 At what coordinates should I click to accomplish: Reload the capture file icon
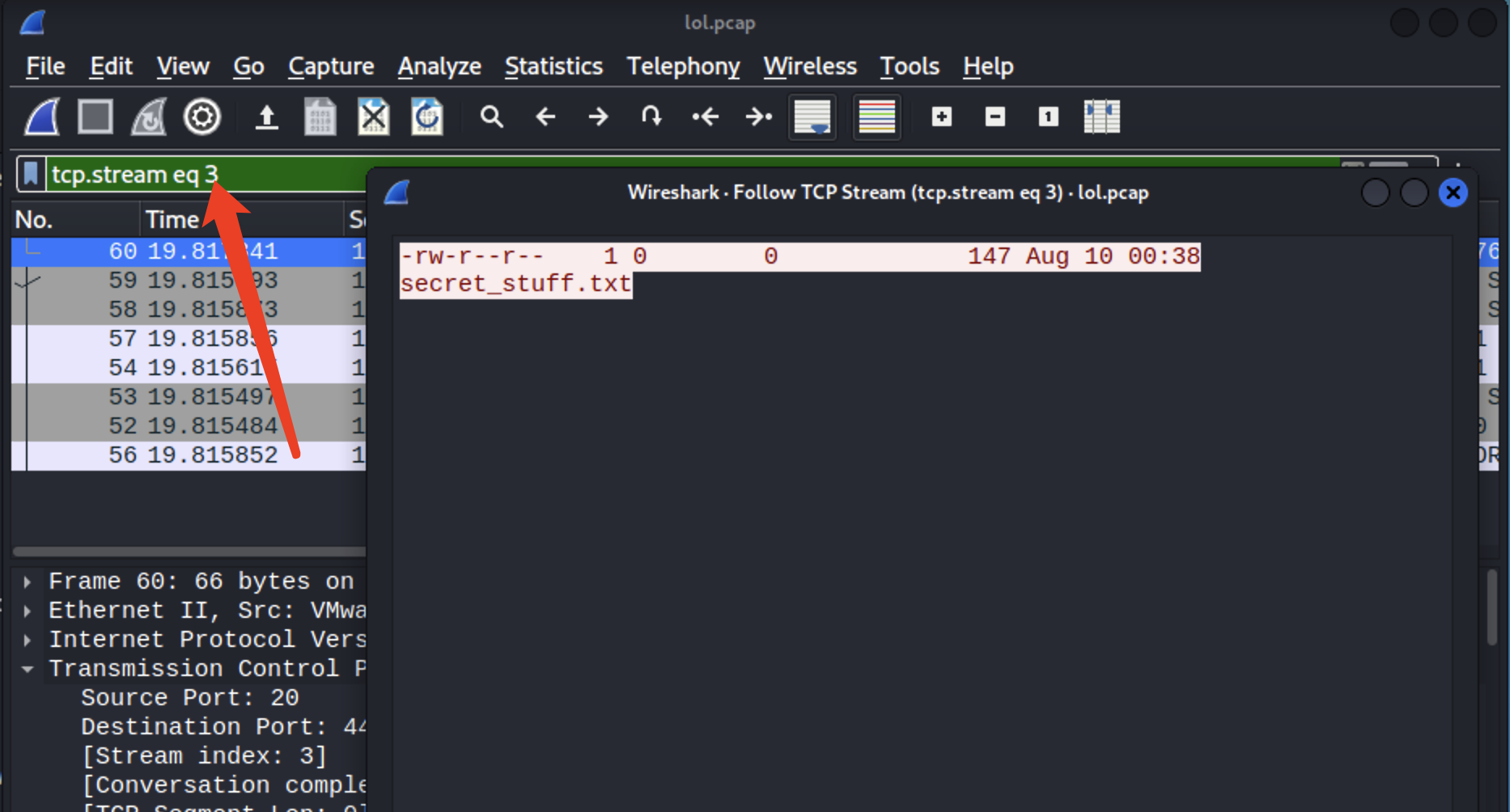pyautogui.click(x=426, y=117)
